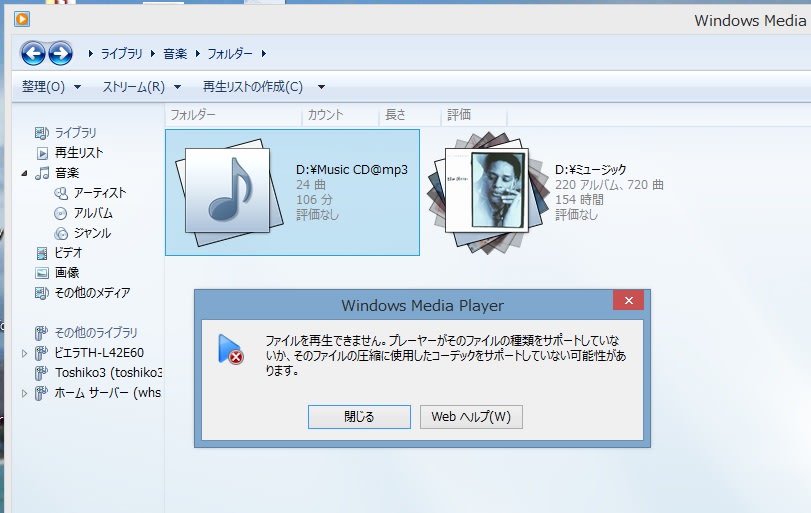Click the ライブラリ icon in the sidebar
811x513 pixels.
click(42, 133)
